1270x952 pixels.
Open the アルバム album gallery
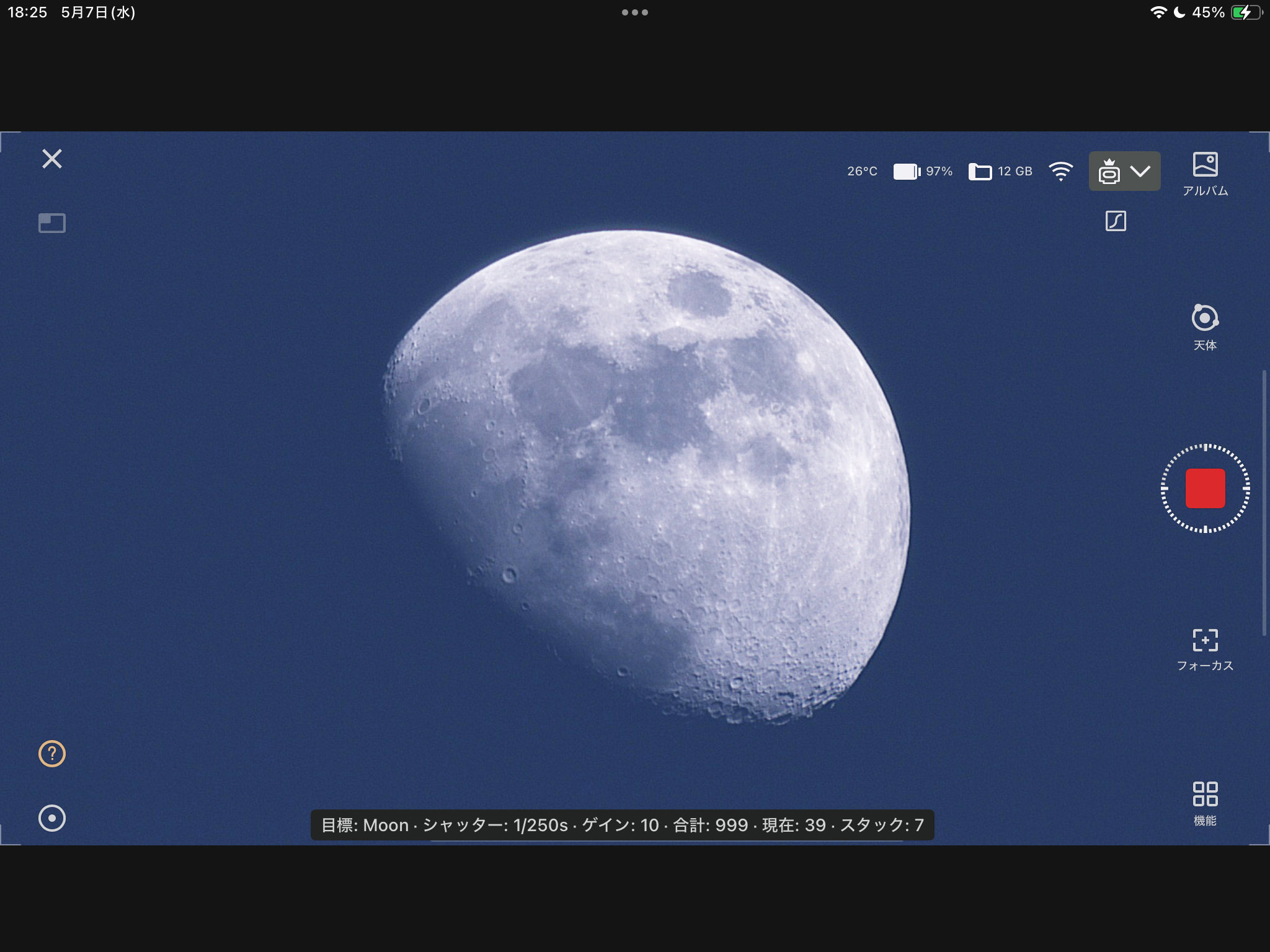coord(1205,174)
